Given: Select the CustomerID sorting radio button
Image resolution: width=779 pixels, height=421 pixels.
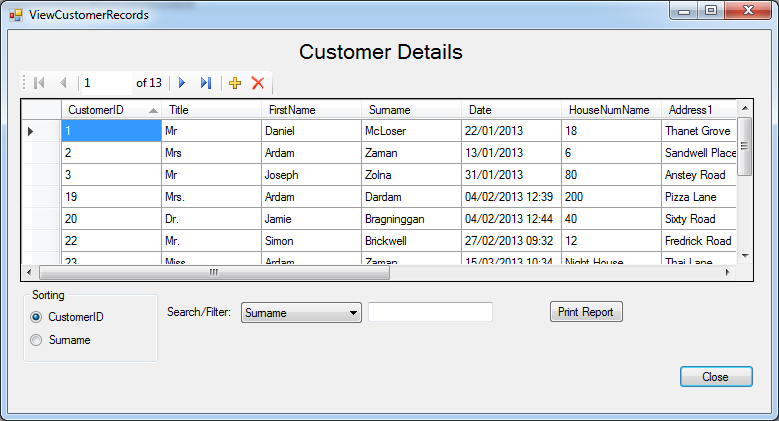Looking at the screenshot, I should click(36, 317).
